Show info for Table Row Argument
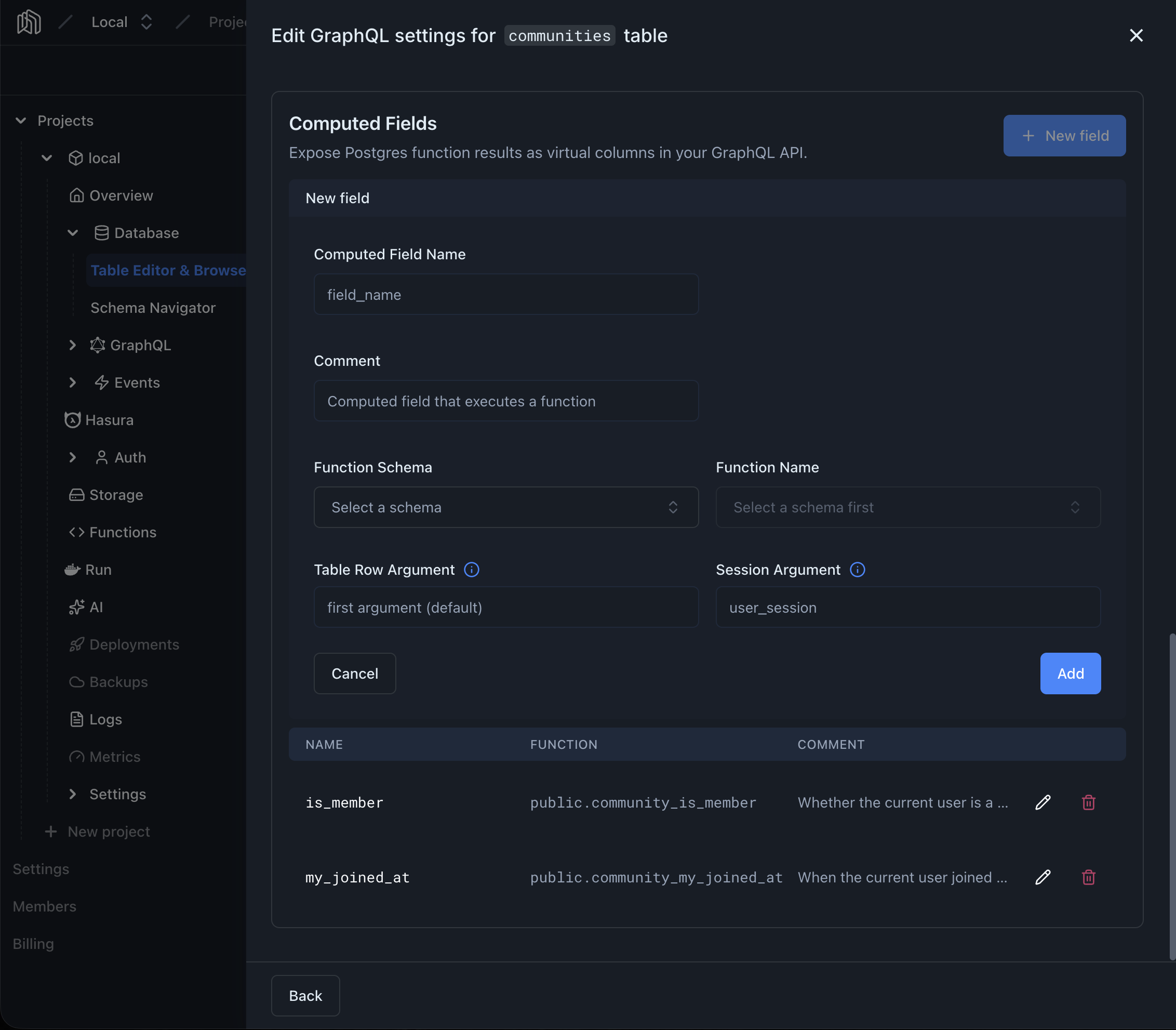Screen dimensions: 1176x1030 [x=471, y=570]
